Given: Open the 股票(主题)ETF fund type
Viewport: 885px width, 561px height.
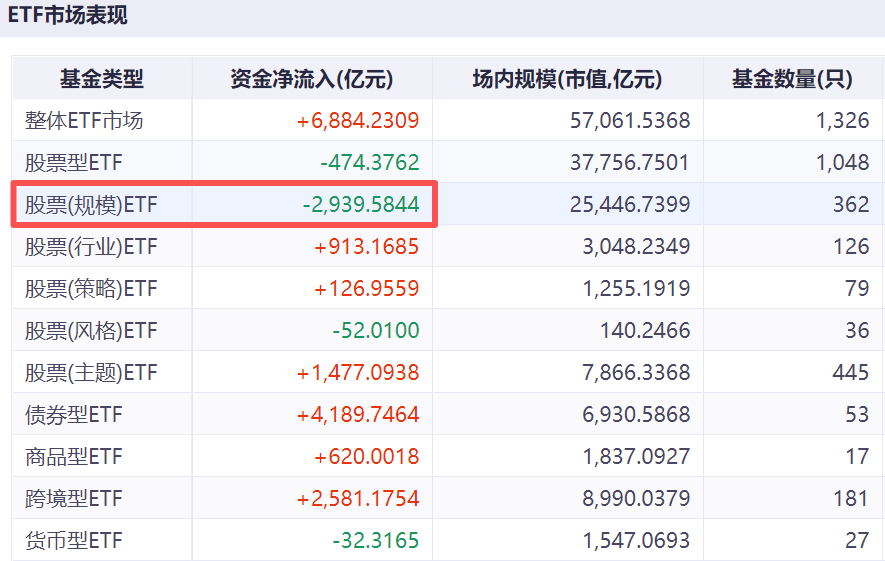Looking at the screenshot, I should click(x=91, y=373).
